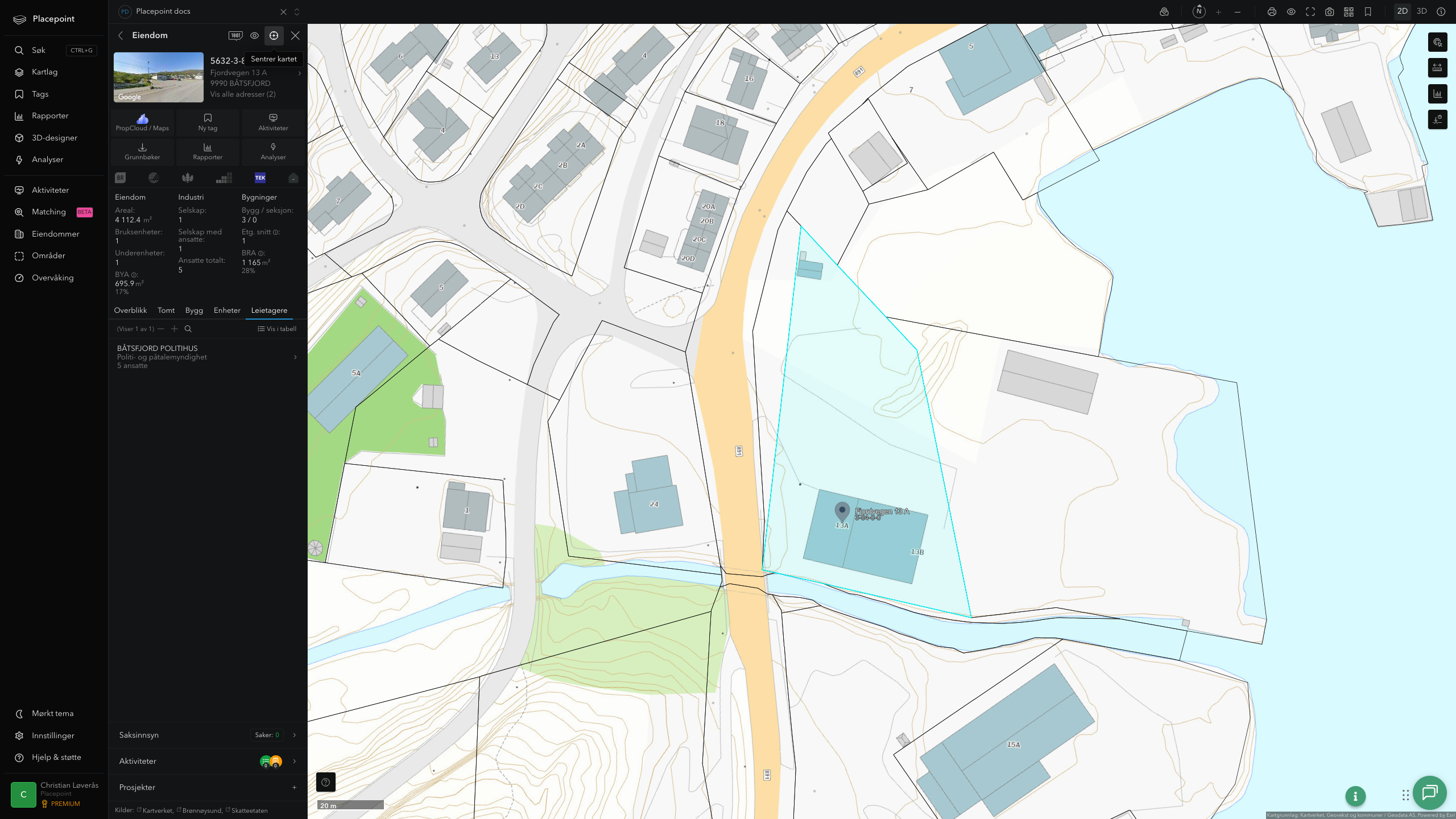Open the chart tool on right map toolbar
This screenshot has width=1456, height=819.
pyautogui.click(x=1438, y=94)
